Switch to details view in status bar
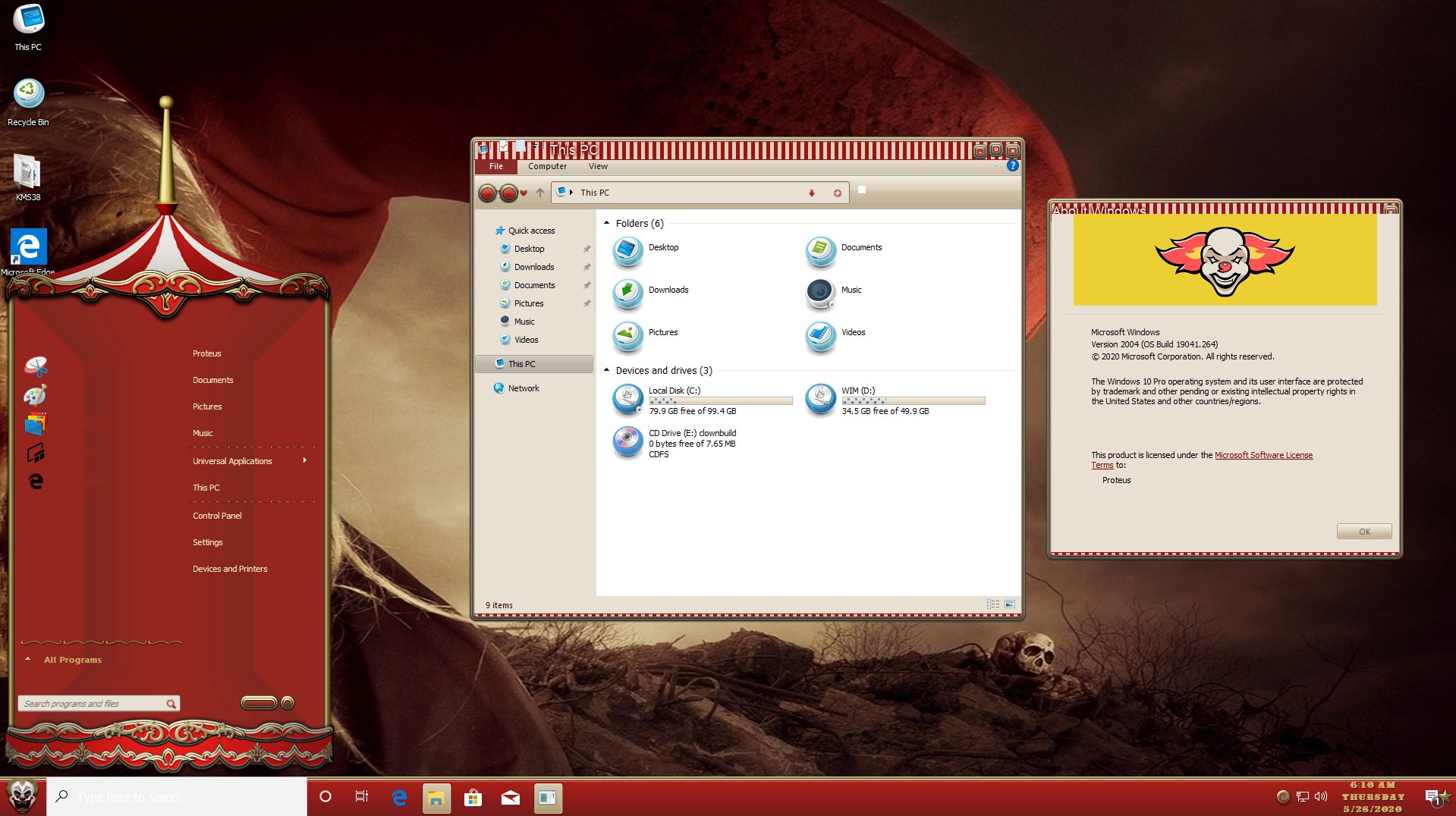Image resolution: width=1456 pixels, height=816 pixels. click(x=992, y=604)
